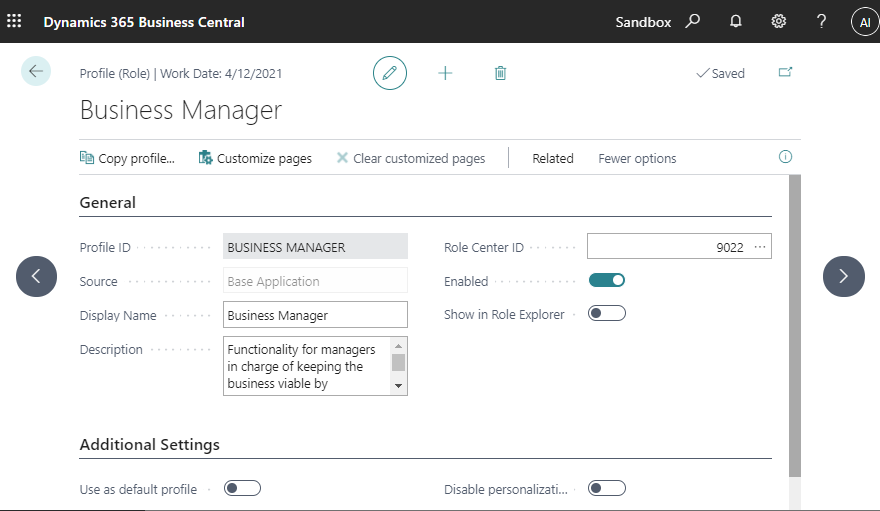Screen dimensions: 880x511
Task: Toggle Use as default profile switch
Action: point(242,488)
